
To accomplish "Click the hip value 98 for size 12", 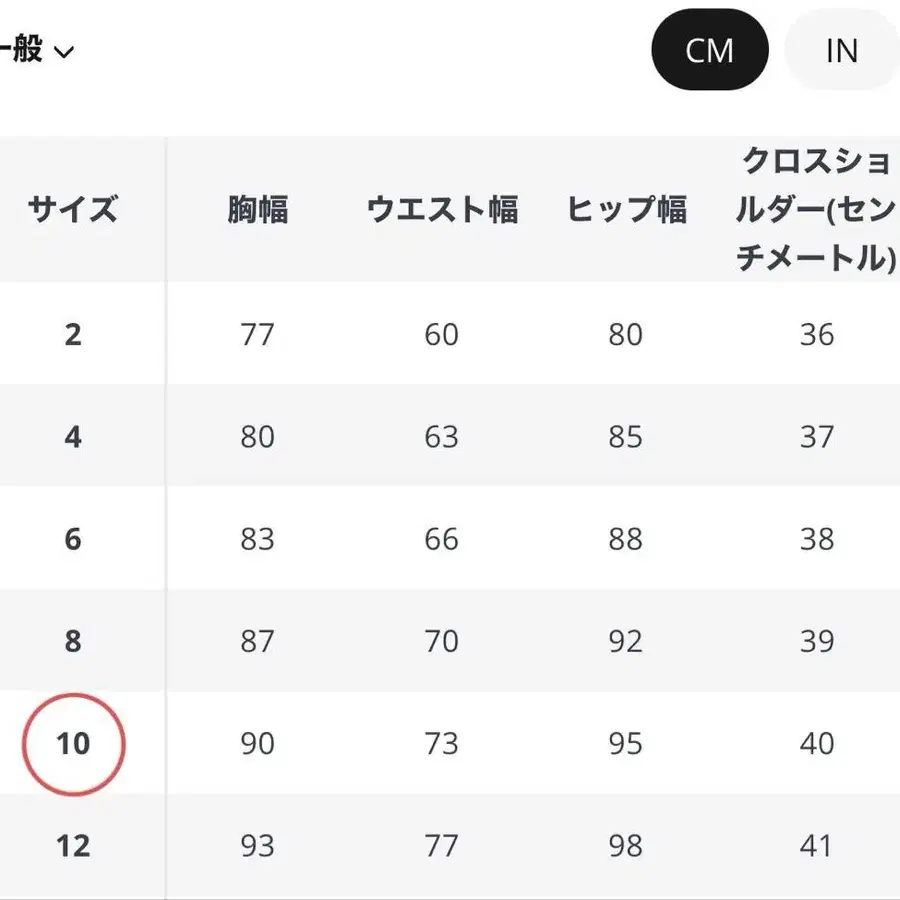I will tap(627, 846).
